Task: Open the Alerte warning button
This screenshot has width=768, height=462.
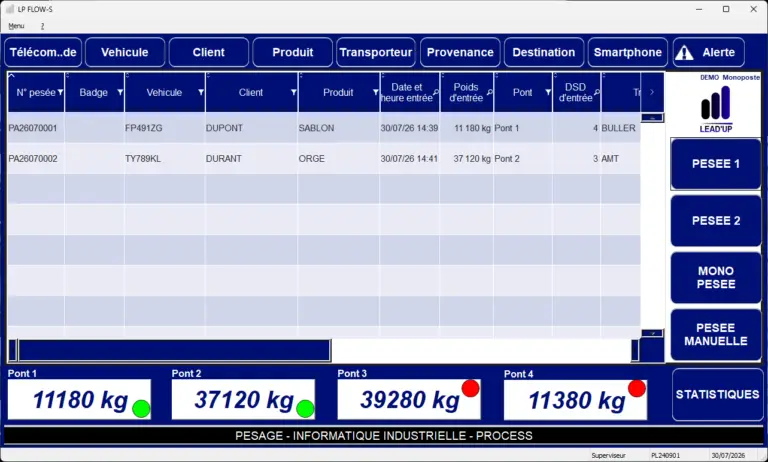Action: tap(709, 52)
